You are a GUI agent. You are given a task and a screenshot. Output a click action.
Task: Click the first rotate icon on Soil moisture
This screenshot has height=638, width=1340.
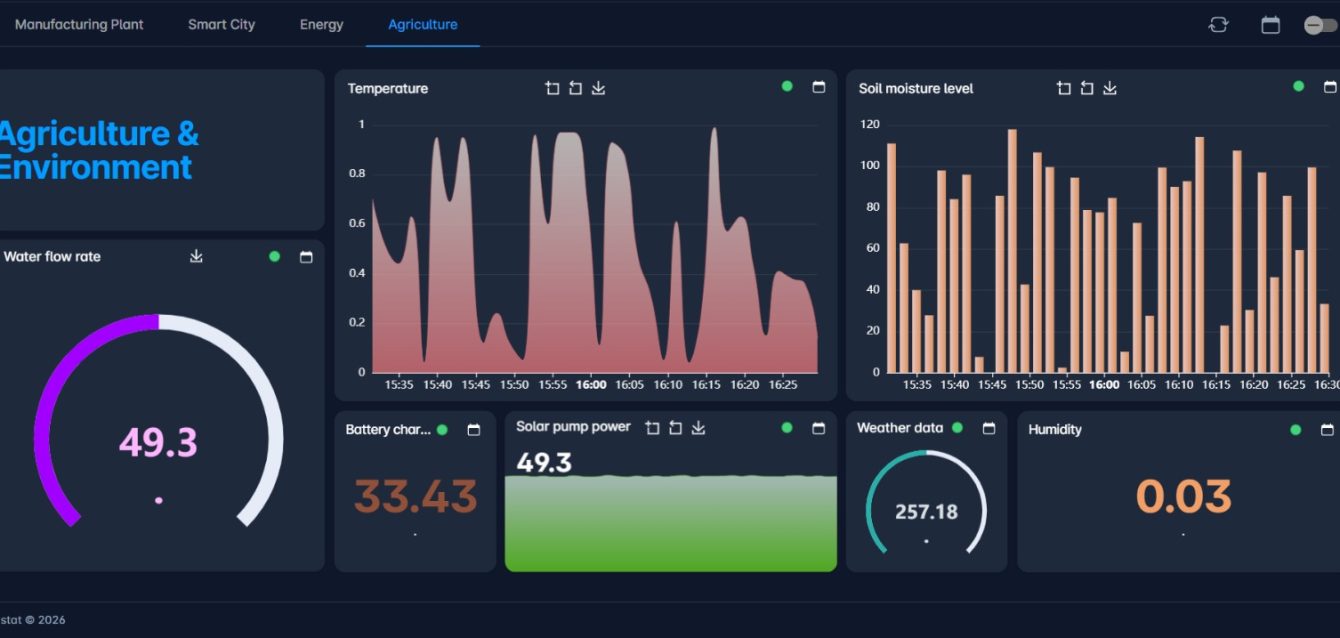click(1064, 88)
